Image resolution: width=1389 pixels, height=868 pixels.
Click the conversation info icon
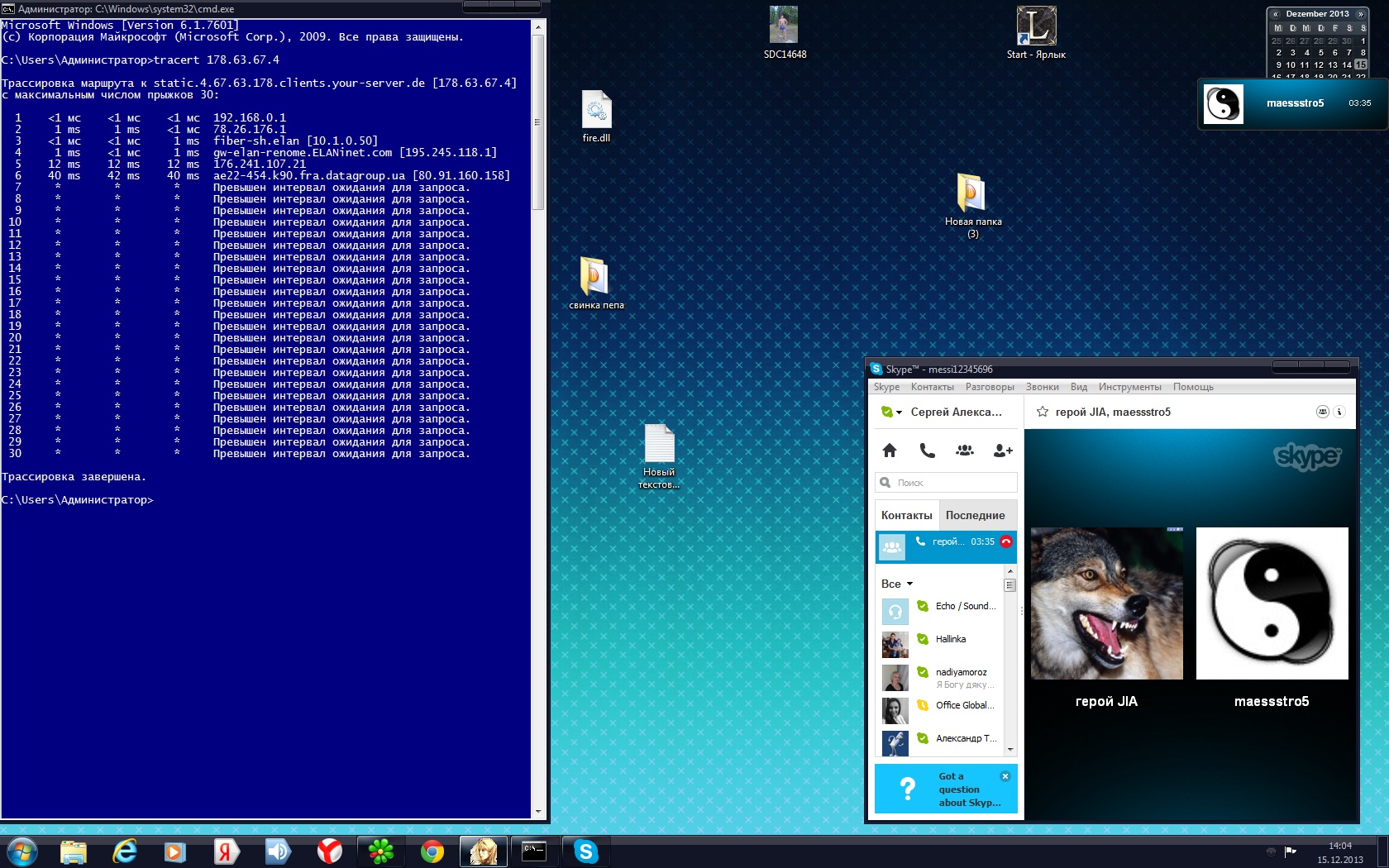pyautogui.click(x=1339, y=412)
